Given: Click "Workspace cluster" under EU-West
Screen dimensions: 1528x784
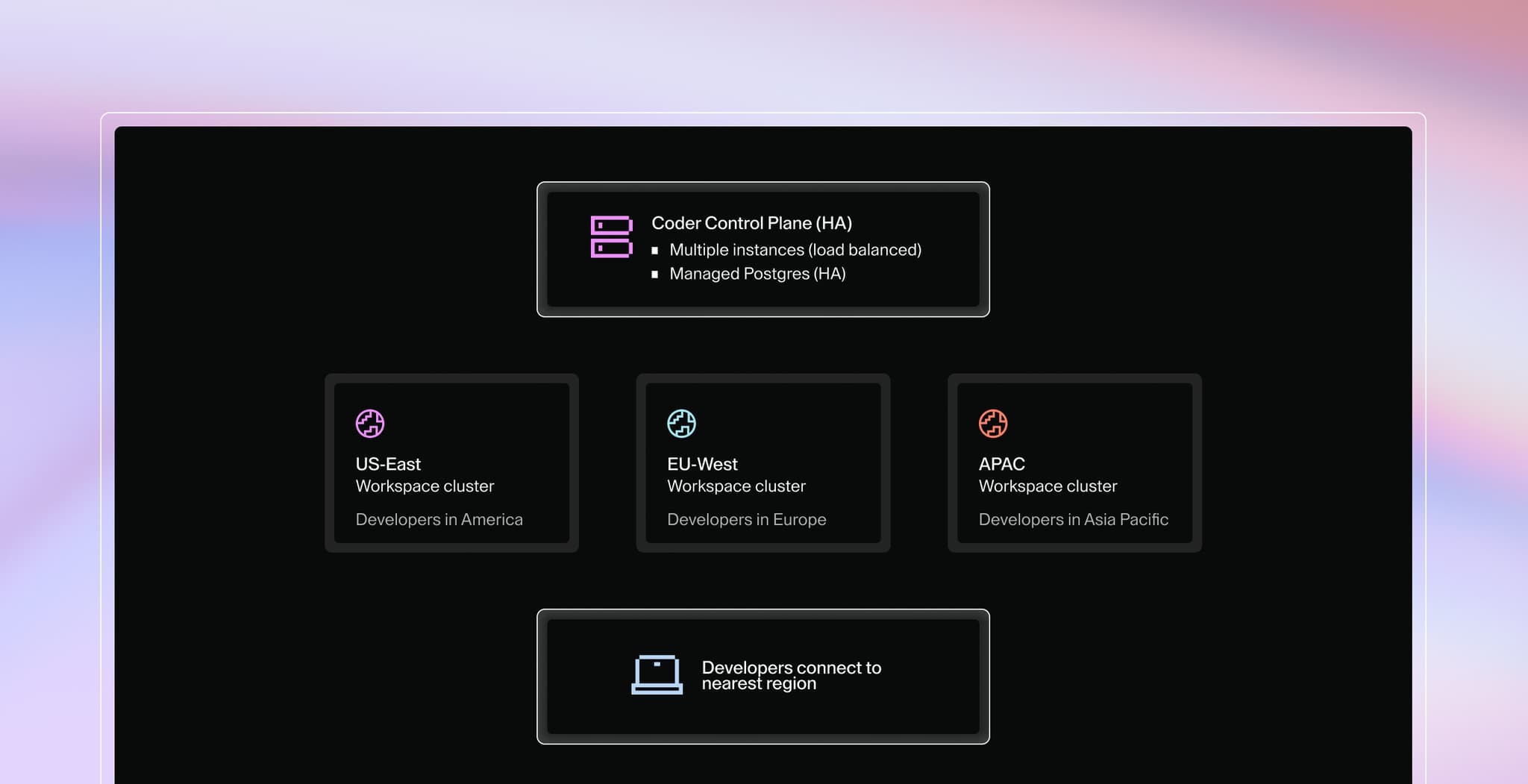Looking at the screenshot, I should click(736, 486).
